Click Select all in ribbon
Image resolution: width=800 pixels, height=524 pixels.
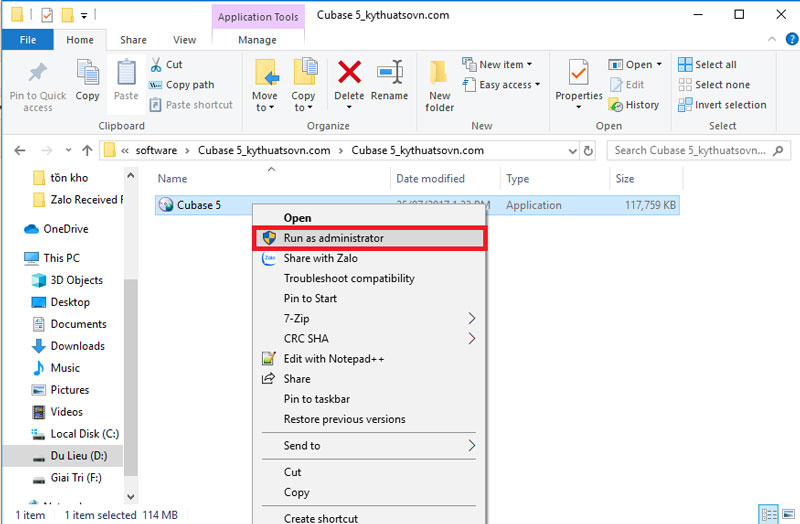point(707,64)
